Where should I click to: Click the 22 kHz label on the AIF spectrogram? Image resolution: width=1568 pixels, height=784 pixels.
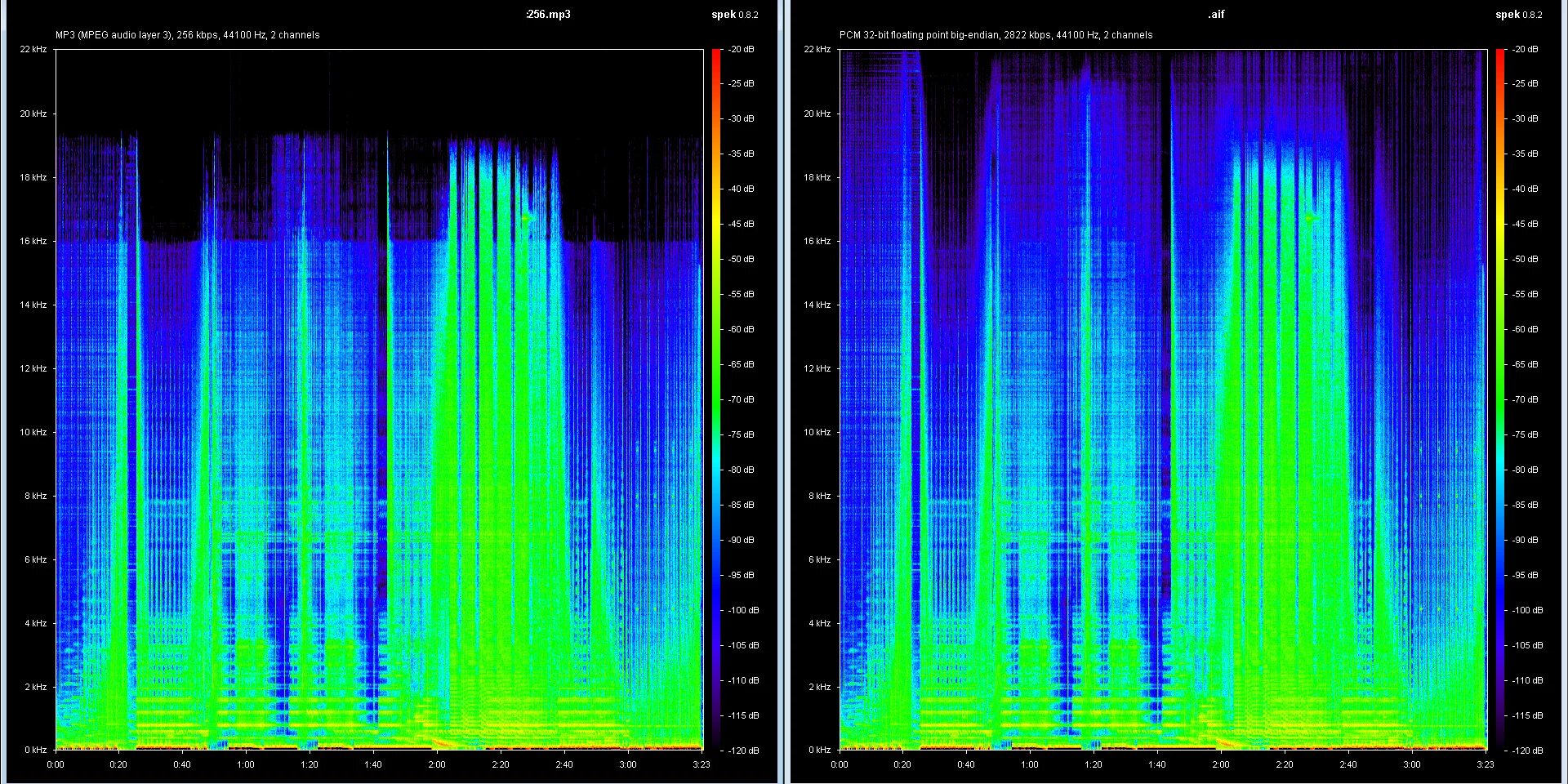[817, 49]
